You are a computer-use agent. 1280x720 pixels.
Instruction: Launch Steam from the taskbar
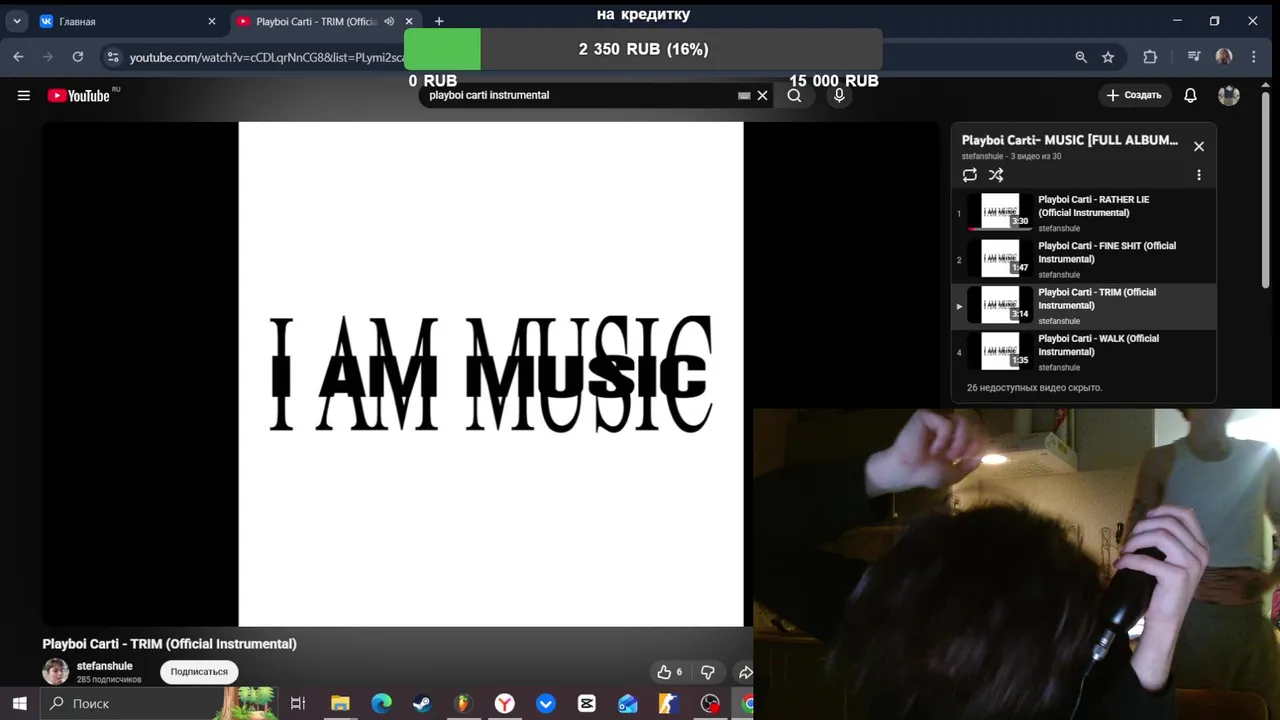[x=421, y=704]
